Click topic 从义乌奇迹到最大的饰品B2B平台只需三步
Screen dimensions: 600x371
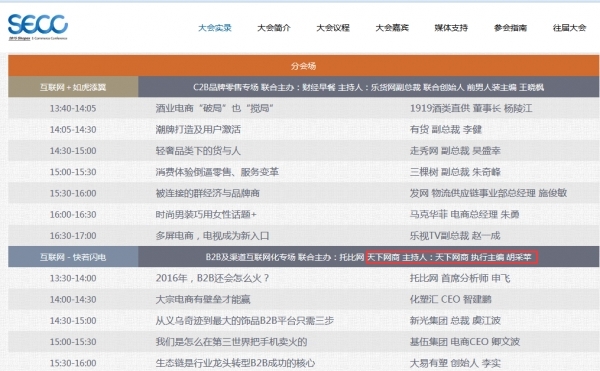(245, 321)
